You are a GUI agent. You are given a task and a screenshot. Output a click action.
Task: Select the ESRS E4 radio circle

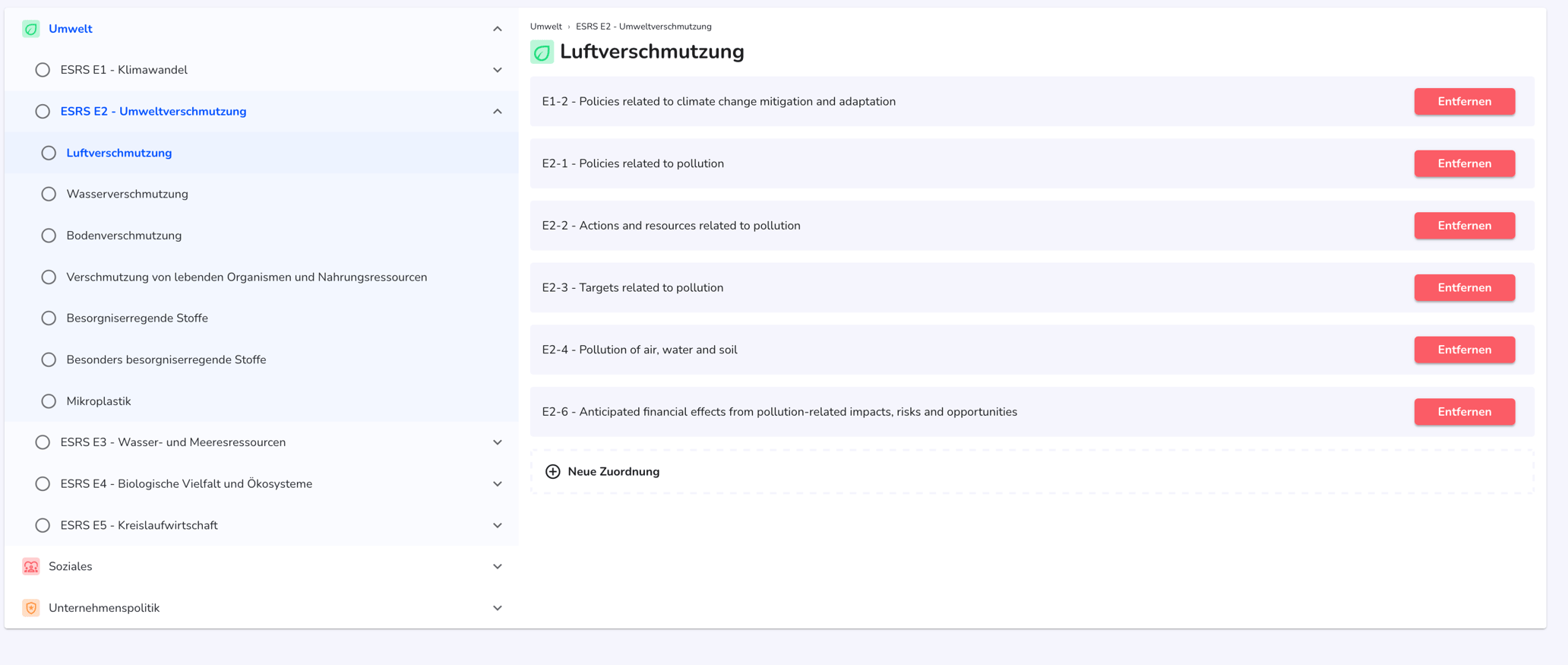point(43,484)
